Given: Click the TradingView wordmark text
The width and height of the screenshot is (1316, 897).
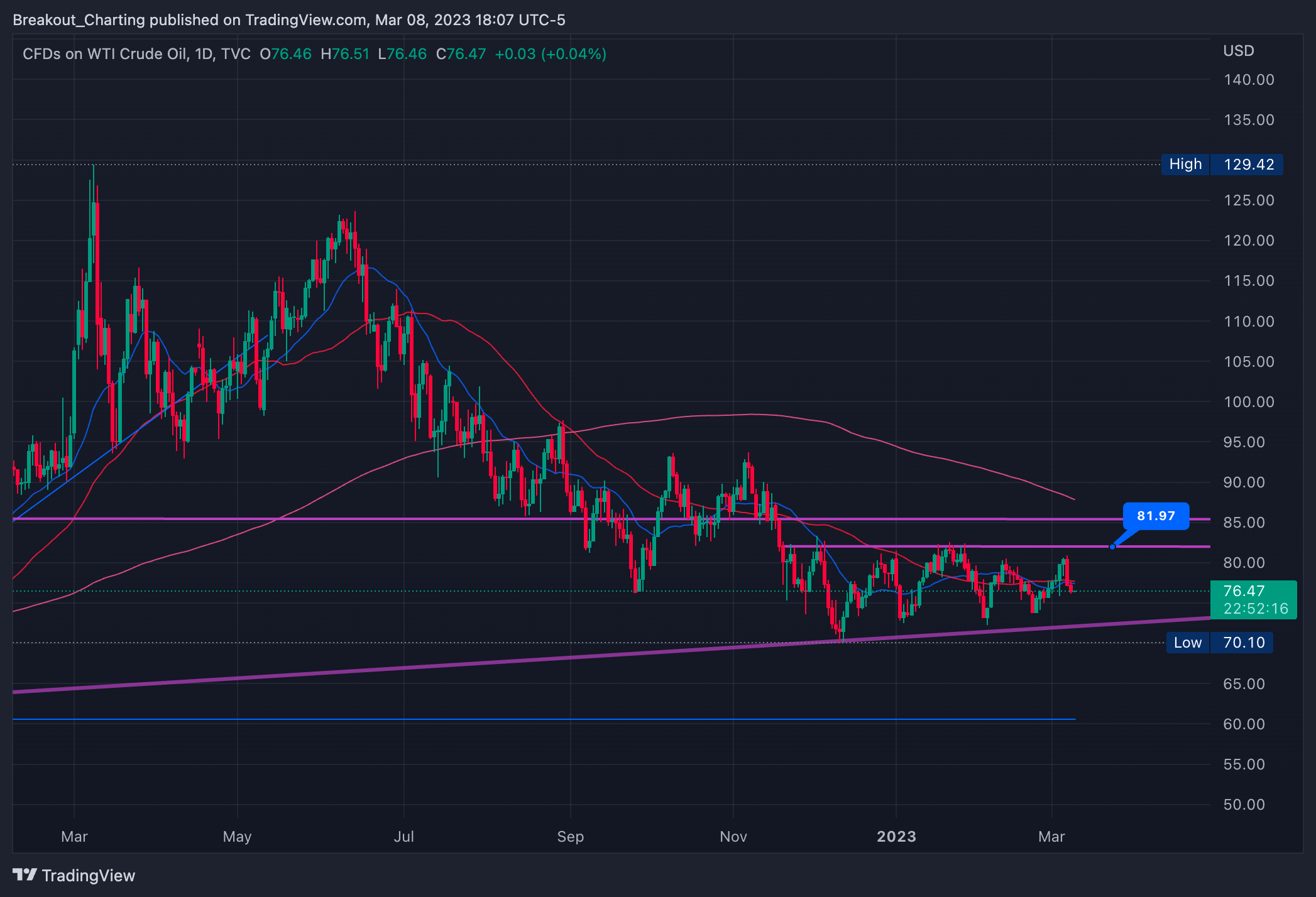Looking at the screenshot, I should [88, 876].
